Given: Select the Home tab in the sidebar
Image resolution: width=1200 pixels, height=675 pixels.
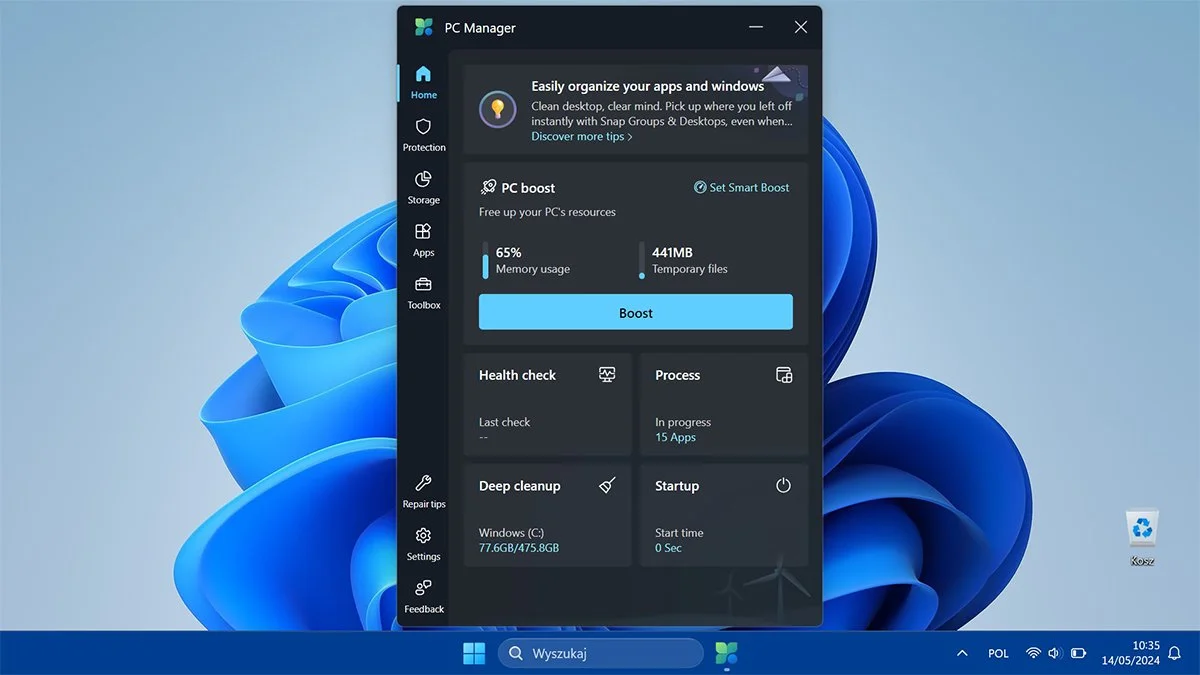Looking at the screenshot, I should (423, 84).
